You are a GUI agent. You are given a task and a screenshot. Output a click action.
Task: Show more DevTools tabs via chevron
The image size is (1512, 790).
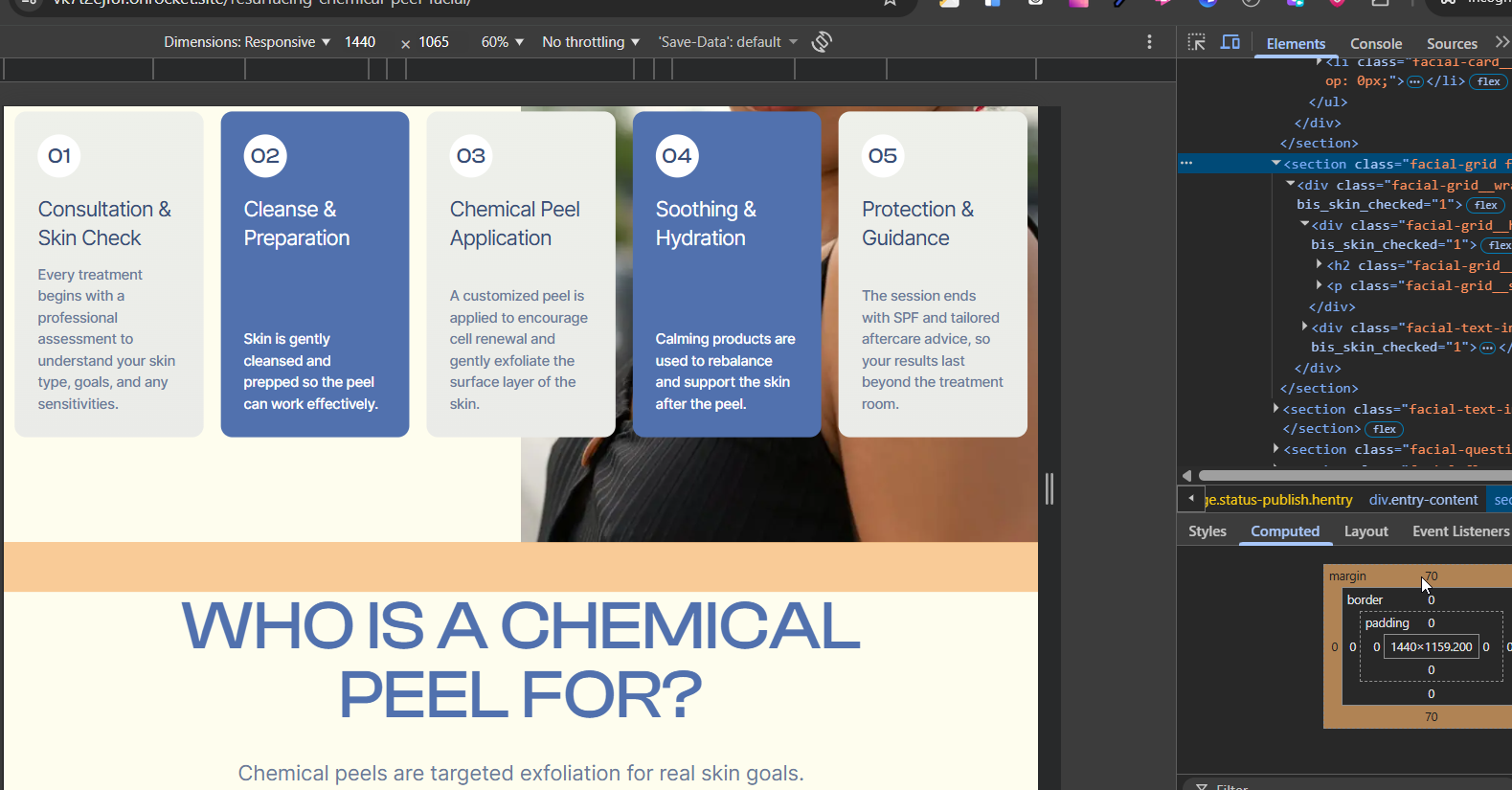click(1501, 42)
